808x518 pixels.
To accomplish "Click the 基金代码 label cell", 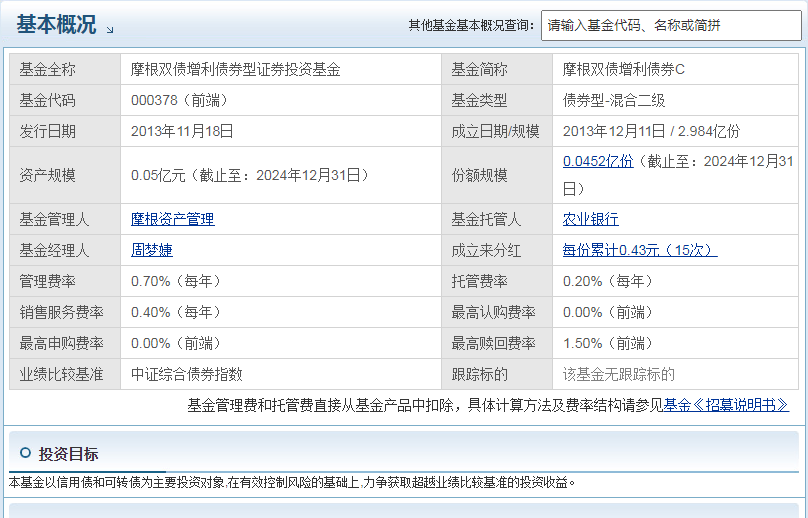I will [x=65, y=100].
